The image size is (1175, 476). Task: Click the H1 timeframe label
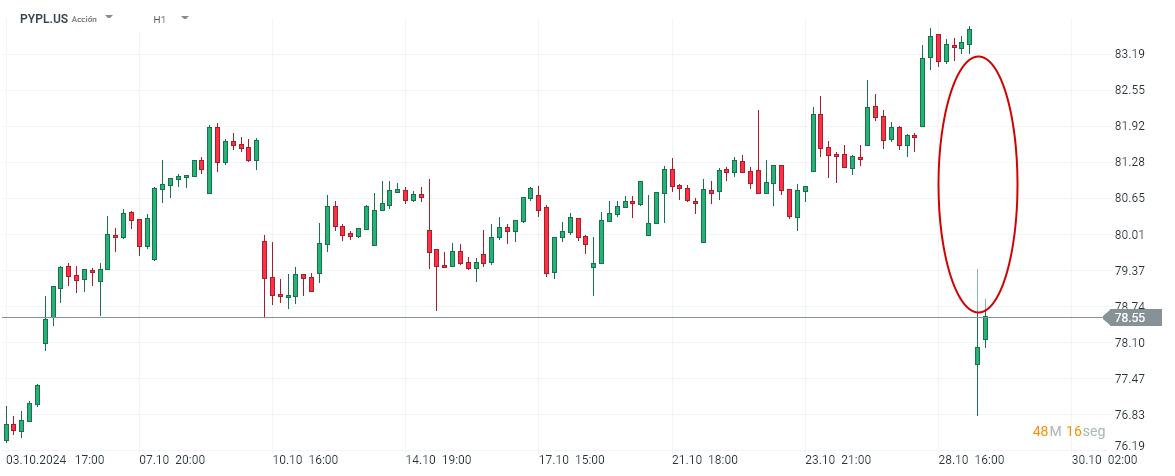pos(160,19)
